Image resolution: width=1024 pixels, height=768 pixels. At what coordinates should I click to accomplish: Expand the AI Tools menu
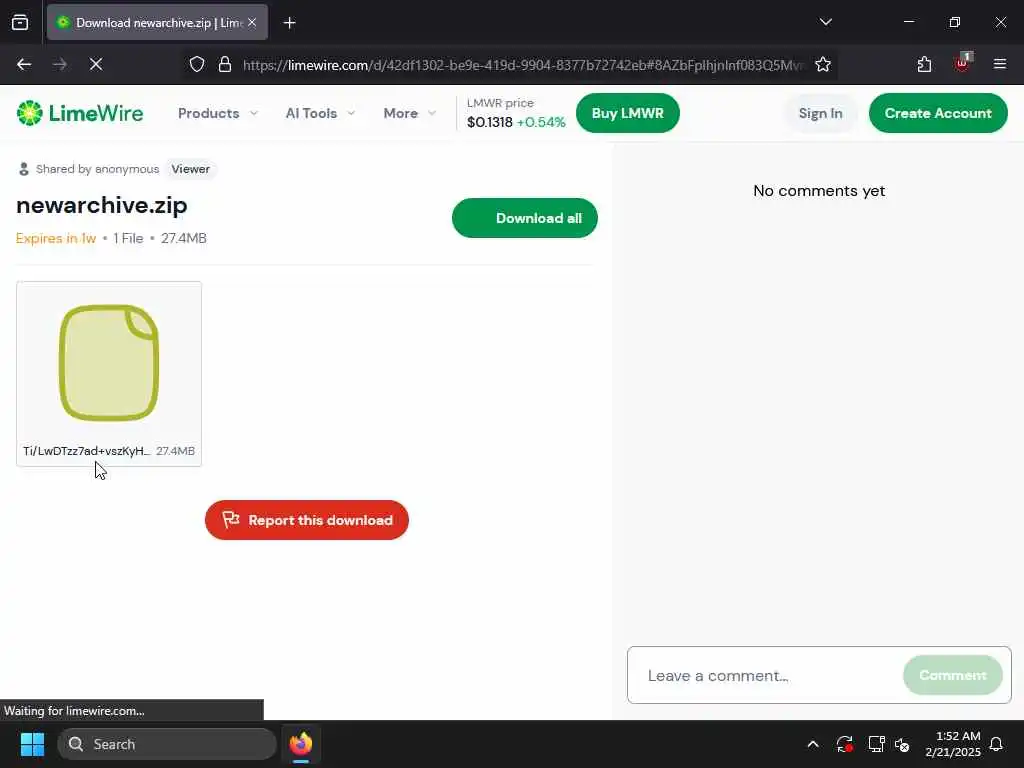pos(320,113)
